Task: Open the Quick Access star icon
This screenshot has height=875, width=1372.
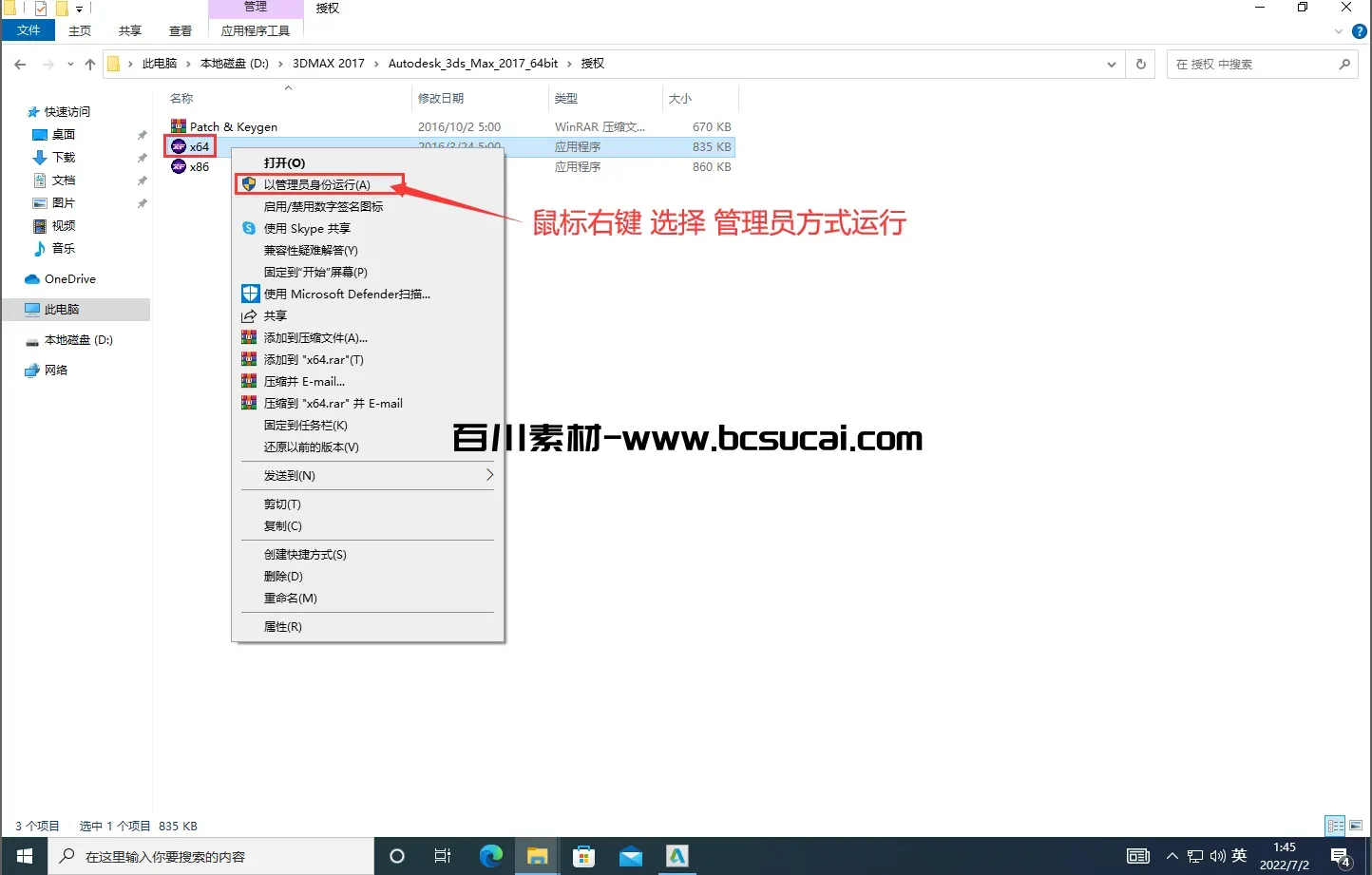Action: (33, 112)
